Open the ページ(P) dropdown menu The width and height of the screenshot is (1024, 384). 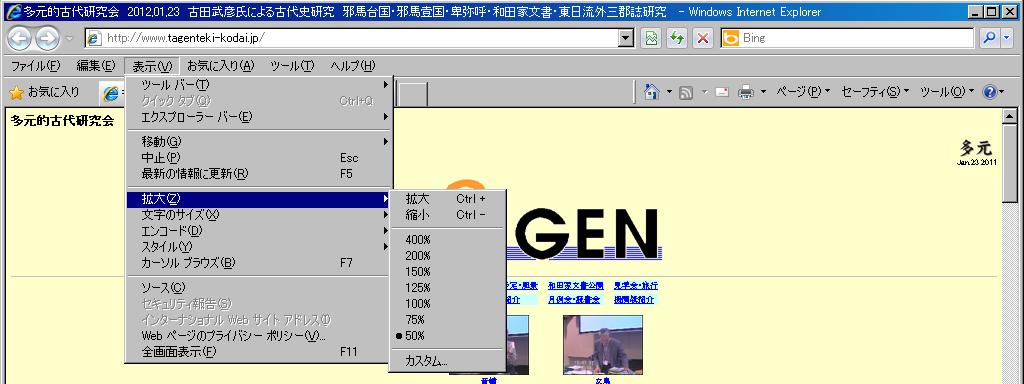803,92
